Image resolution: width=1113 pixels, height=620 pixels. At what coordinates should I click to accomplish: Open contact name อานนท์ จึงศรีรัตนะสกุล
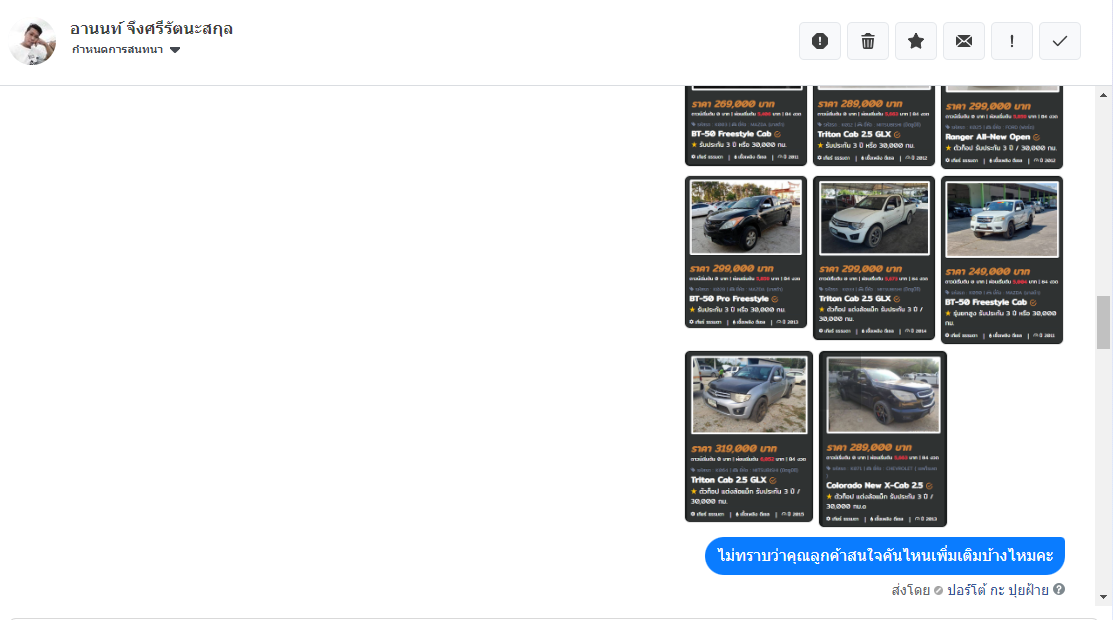point(151,29)
